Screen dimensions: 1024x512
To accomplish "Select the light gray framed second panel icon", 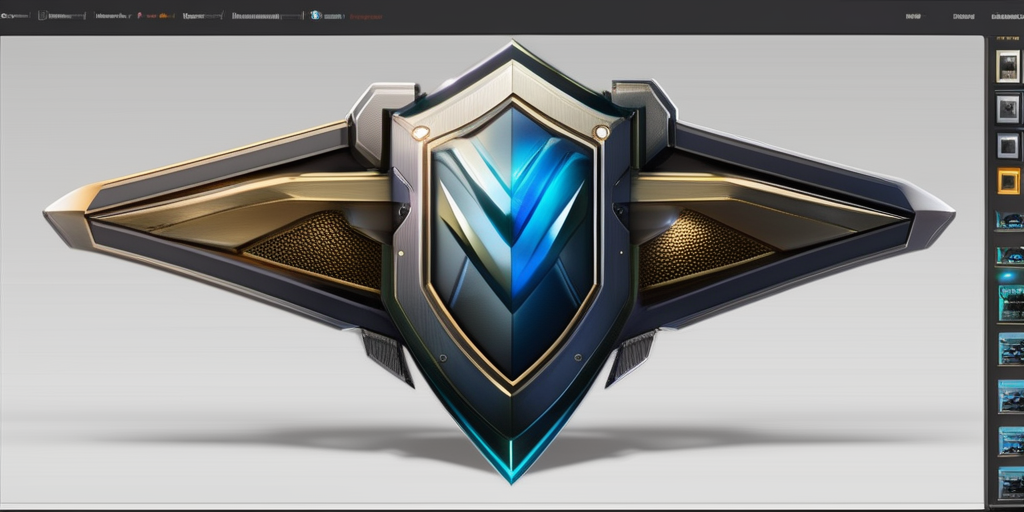I will click(x=1008, y=108).
